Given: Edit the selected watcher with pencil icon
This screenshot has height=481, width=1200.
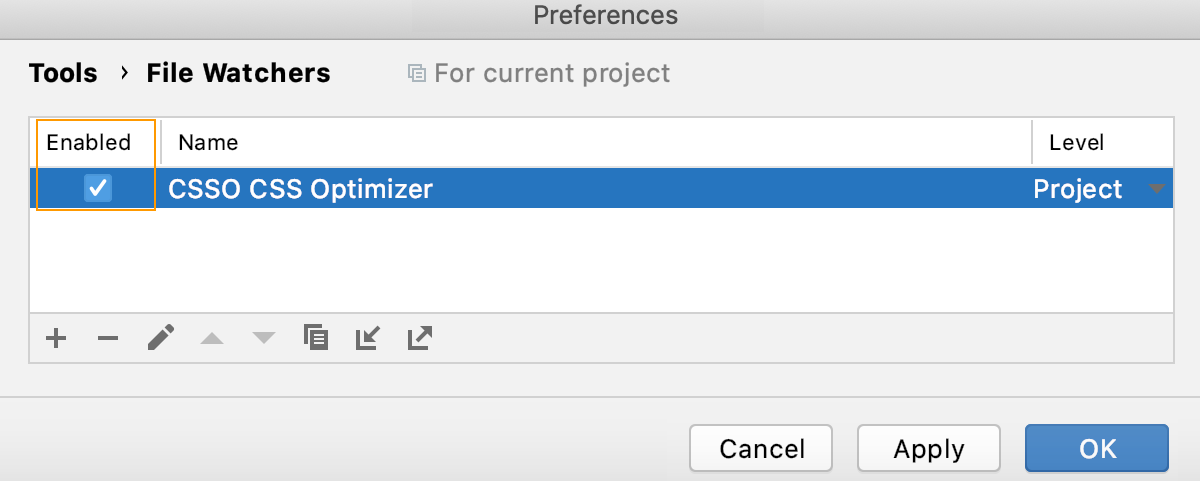Looking at the screenshot, I should (160, 339).
